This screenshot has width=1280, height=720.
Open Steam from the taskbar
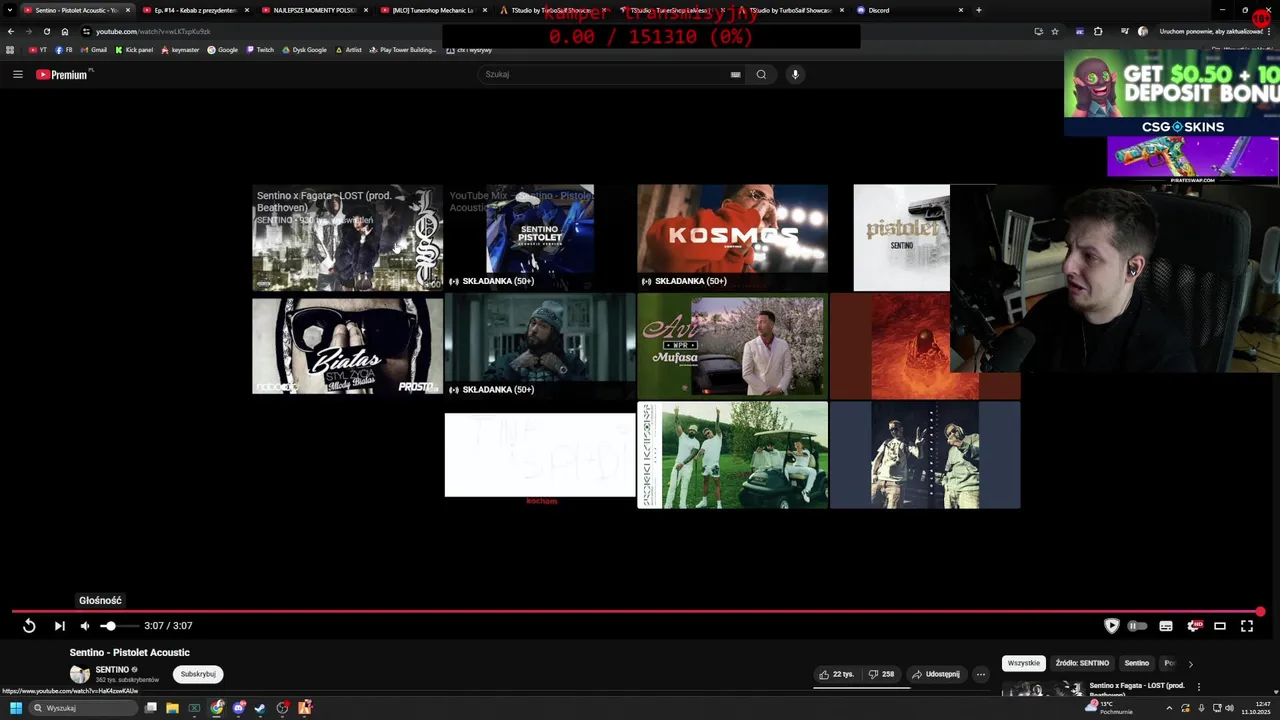point(260,708)
